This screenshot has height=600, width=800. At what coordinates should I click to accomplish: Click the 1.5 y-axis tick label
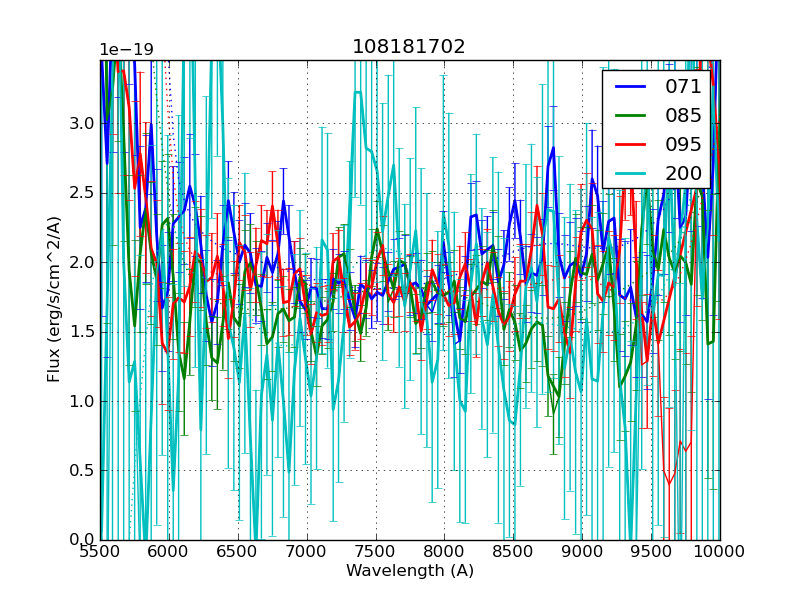[x=80, y=332]
